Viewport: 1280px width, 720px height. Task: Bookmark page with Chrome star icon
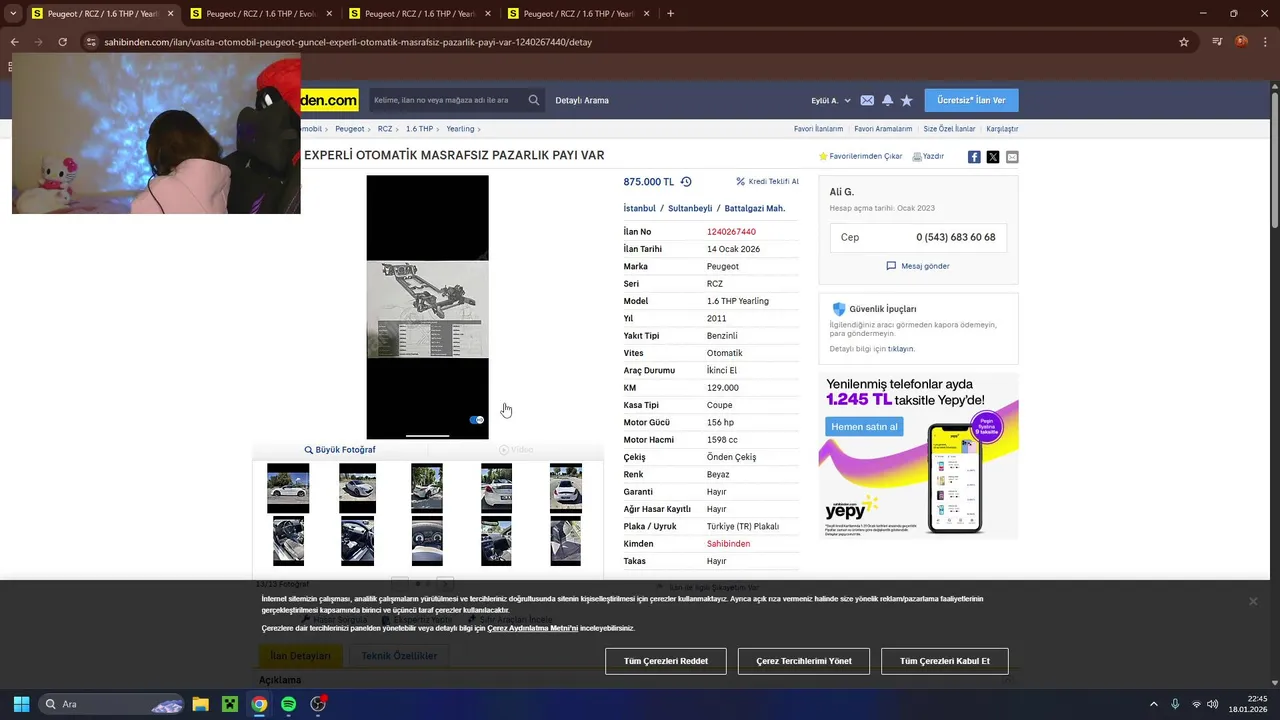[x=1184, y=42]
